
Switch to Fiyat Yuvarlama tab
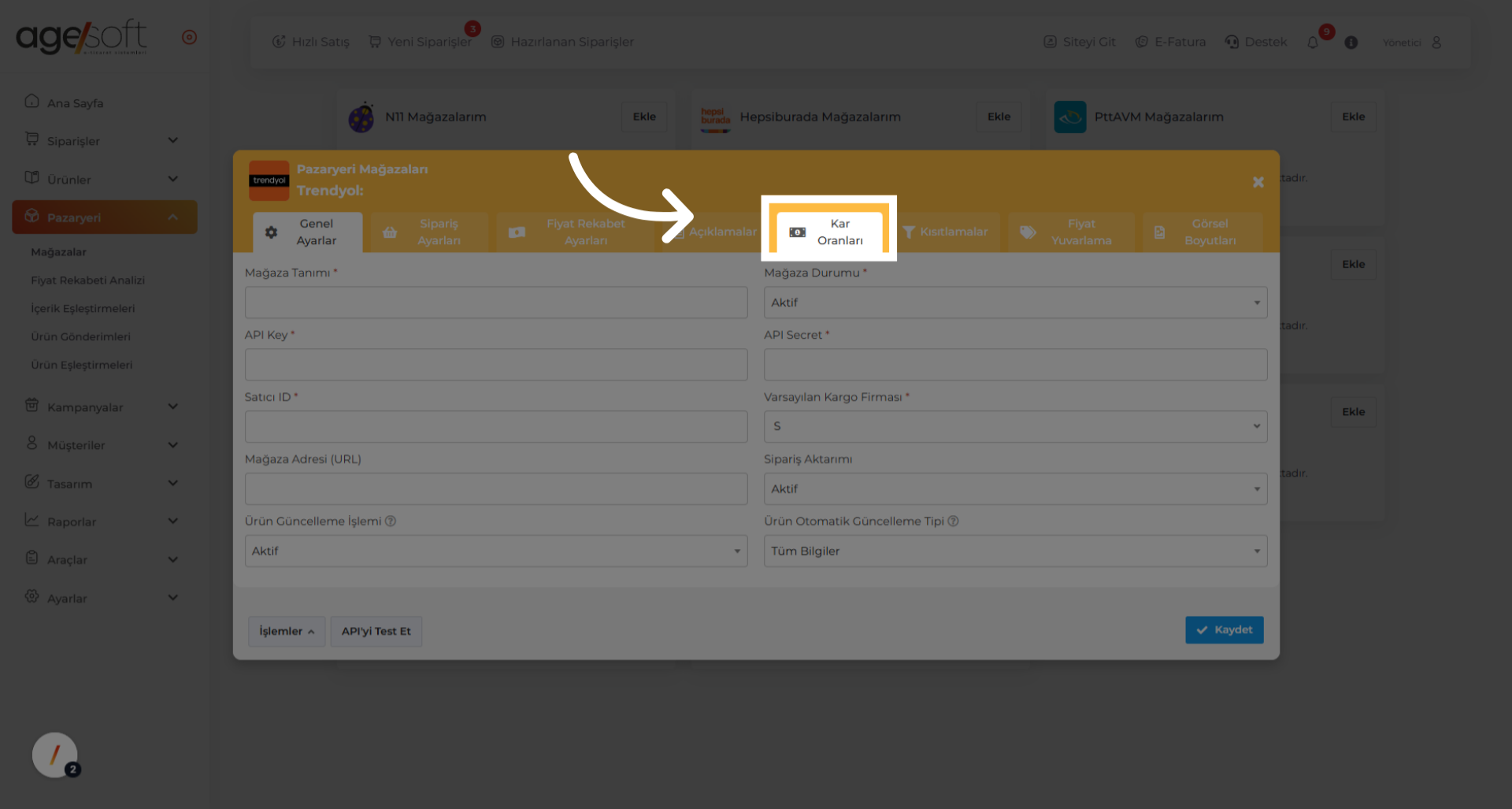[1071, 232]
